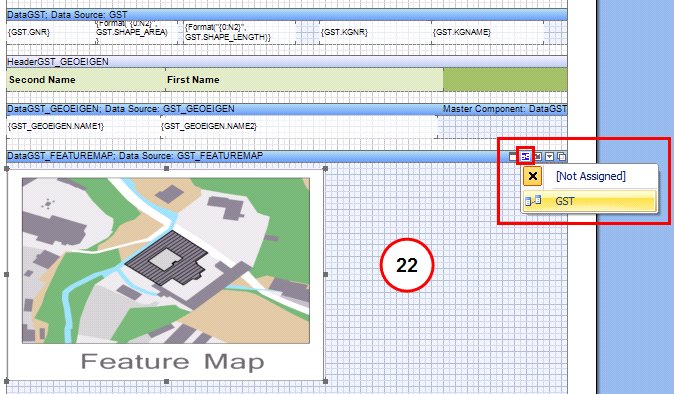Viewport: 674px width, 394px height.
Task: Select the {GST_GEOEIGEN.NAME1} text field
Action: click(83, 126)
